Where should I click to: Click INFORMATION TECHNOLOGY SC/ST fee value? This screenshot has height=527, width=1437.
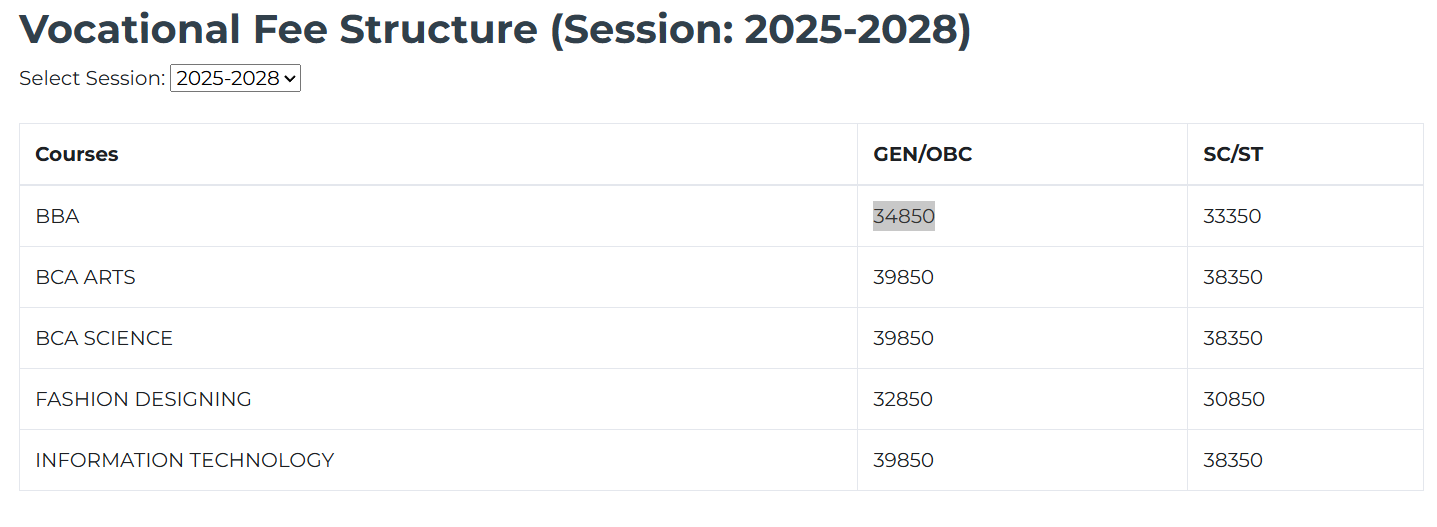pos(1233,460)
